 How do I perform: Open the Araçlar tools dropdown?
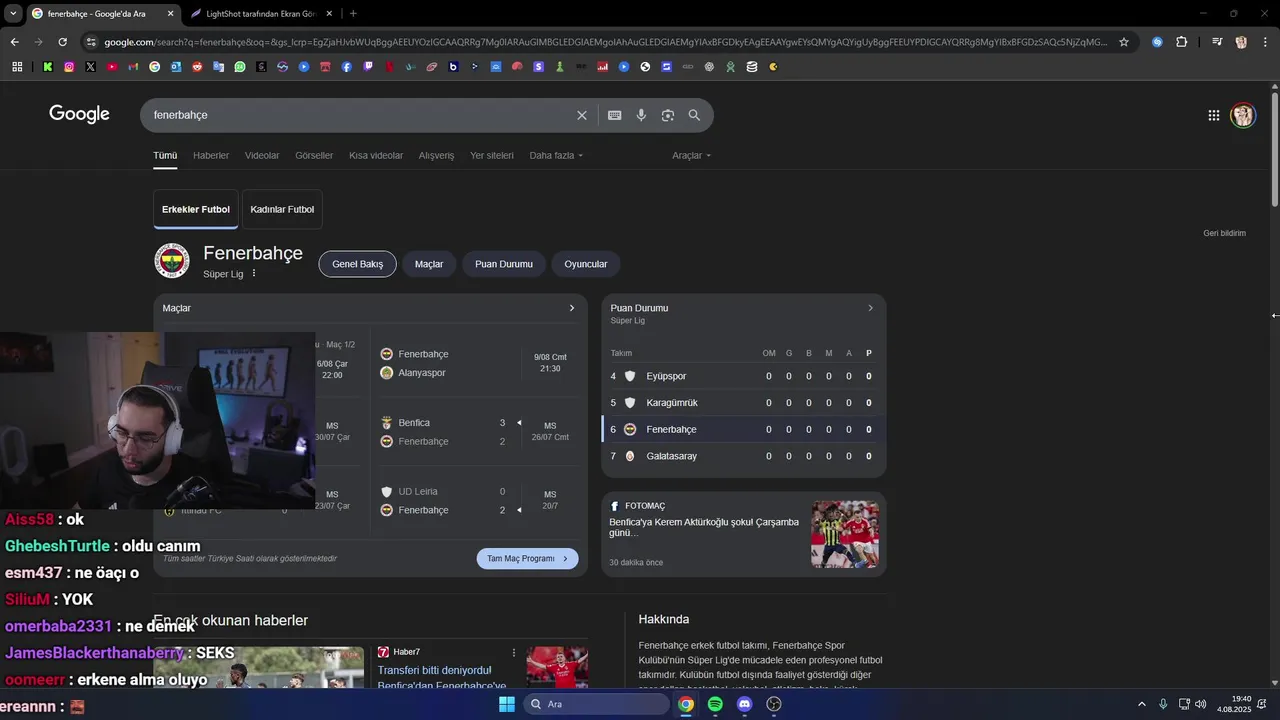tap(692, 156)
